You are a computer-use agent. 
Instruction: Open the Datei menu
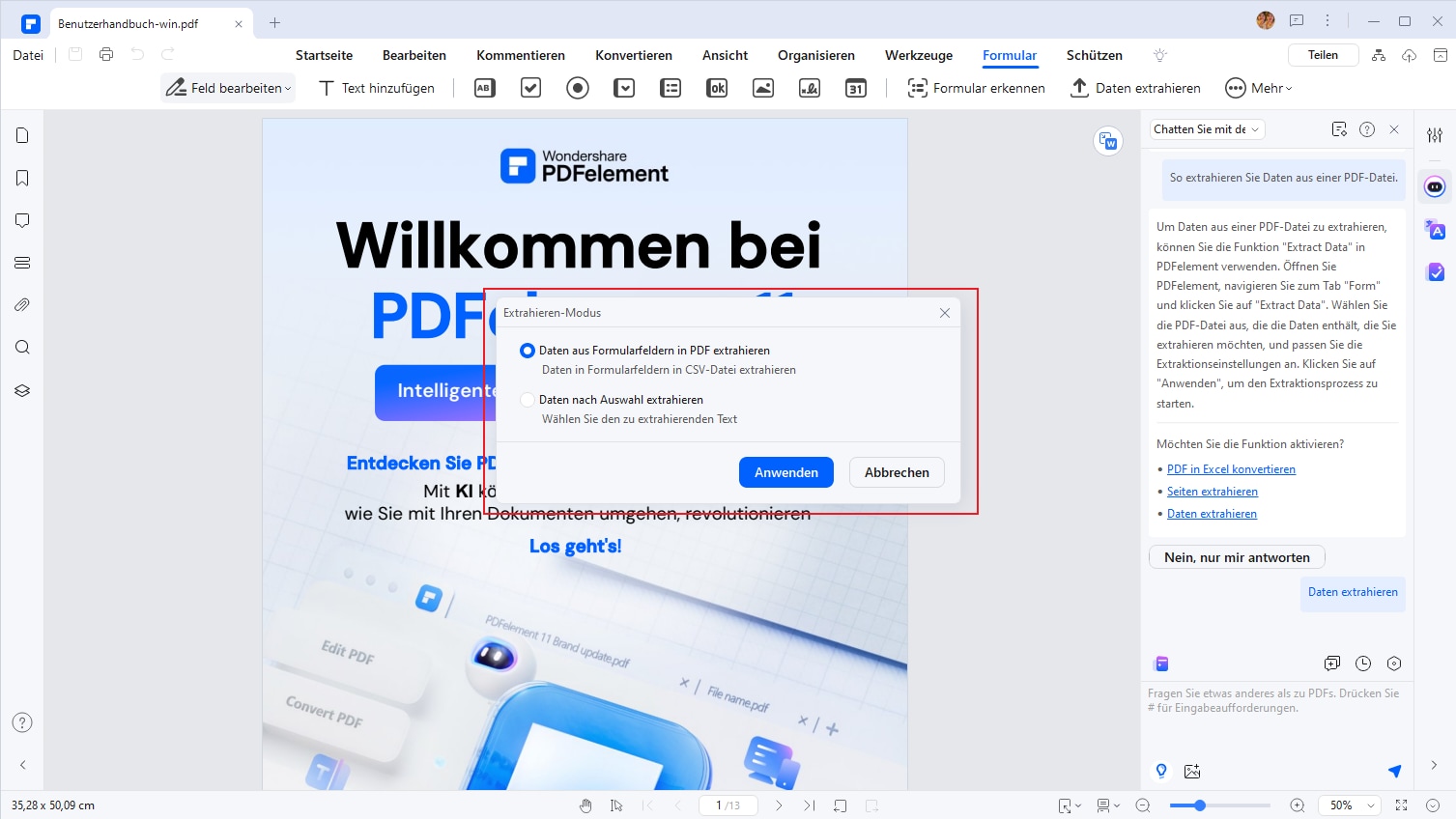point(28,55)
